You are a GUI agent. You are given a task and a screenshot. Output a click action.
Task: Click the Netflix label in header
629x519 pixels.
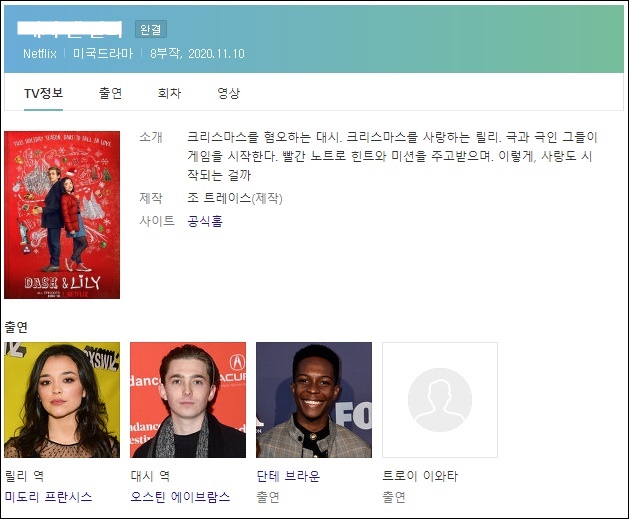tap(40, 54)
